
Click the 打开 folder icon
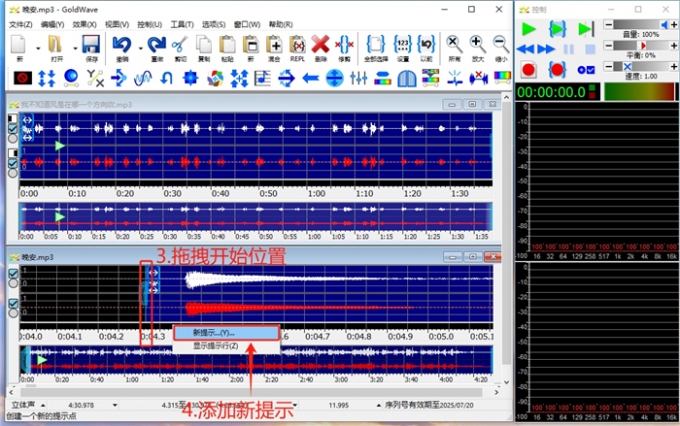pyautogui.click(x=56, y=45)
